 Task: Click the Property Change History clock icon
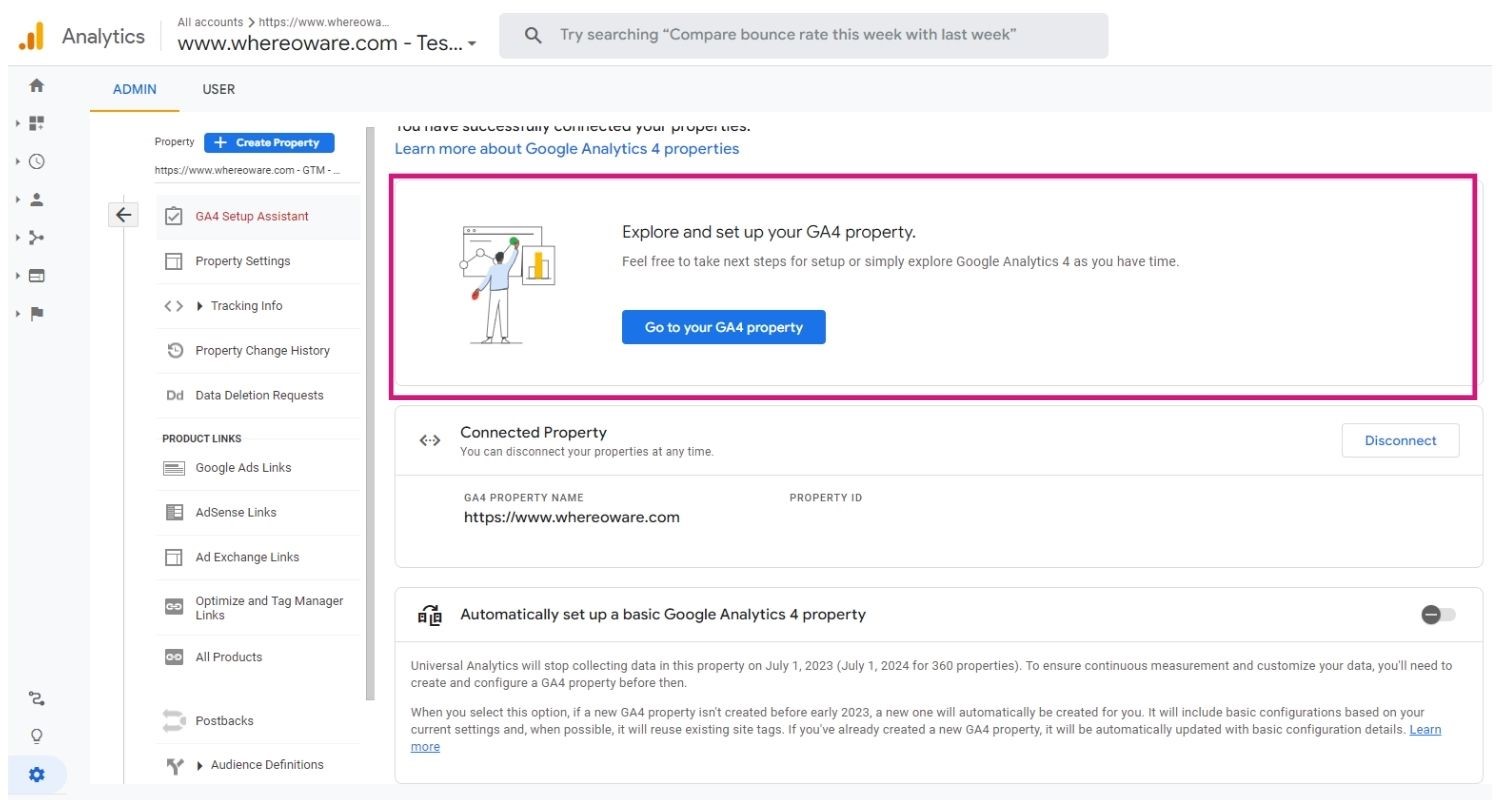175,350
